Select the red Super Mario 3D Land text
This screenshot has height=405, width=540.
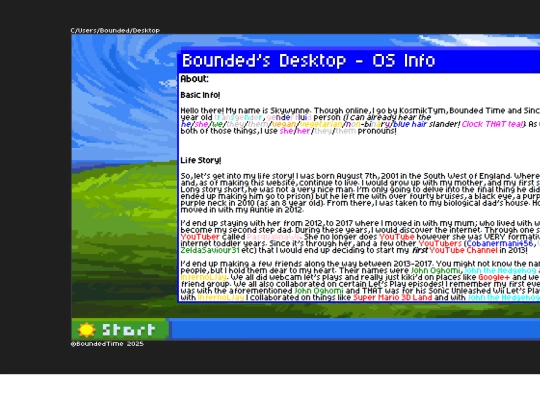[x=392, y=297]
